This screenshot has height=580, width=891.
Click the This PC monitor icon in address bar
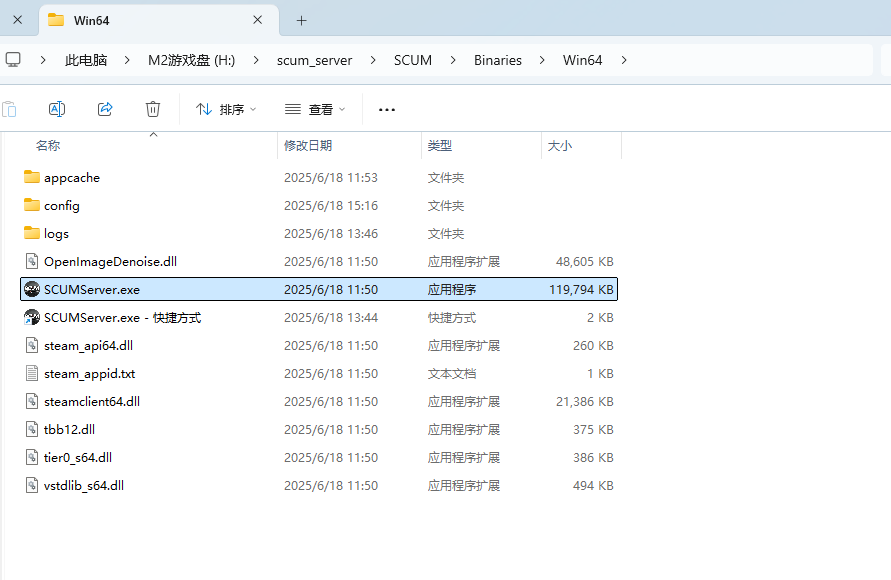(x=13, y=60)
